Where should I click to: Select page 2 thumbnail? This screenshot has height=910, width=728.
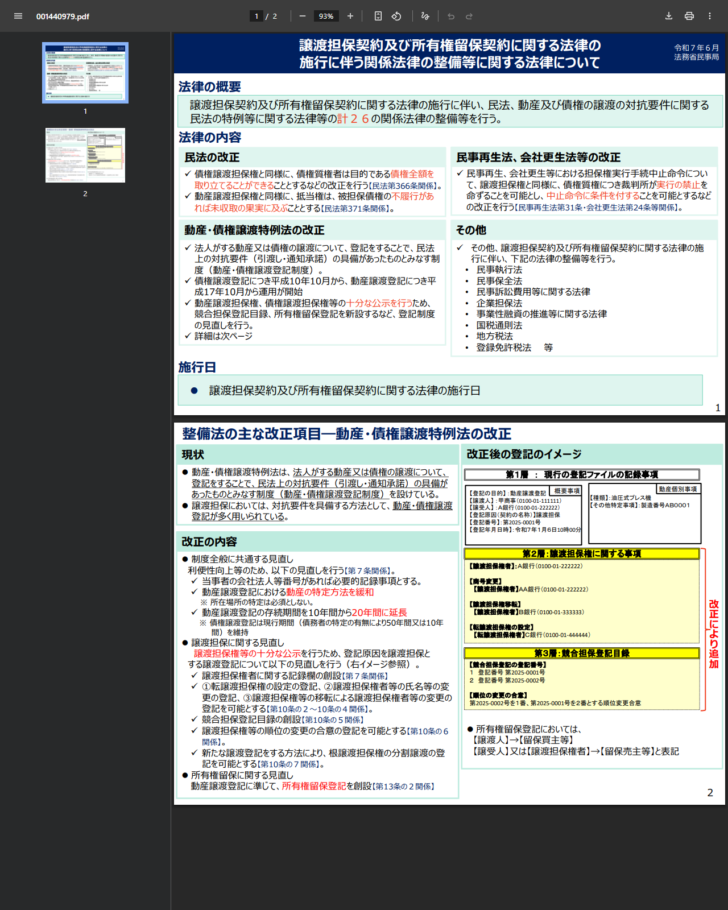click(x=85, y=155)
